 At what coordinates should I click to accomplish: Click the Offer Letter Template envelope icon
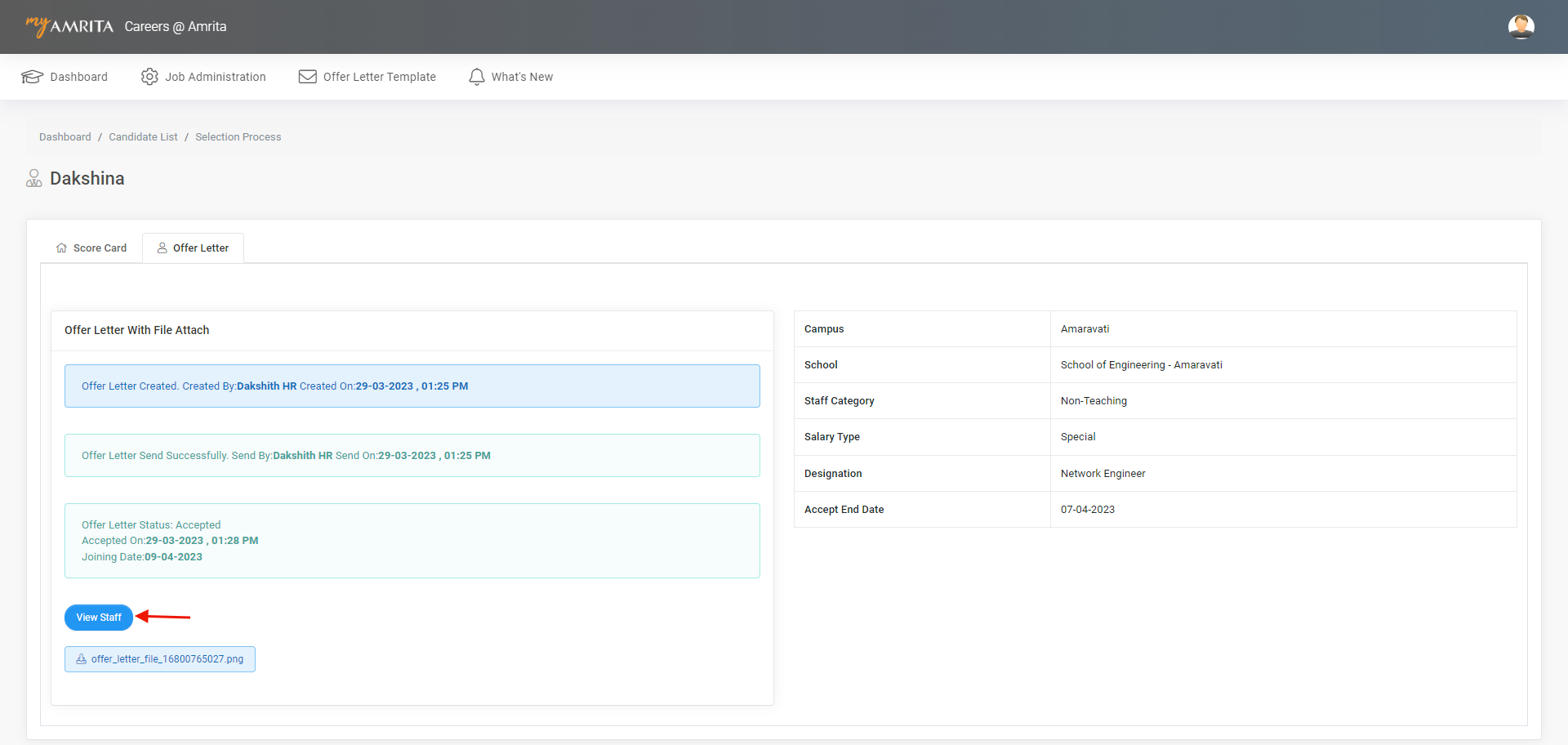(x=308, y=77)
